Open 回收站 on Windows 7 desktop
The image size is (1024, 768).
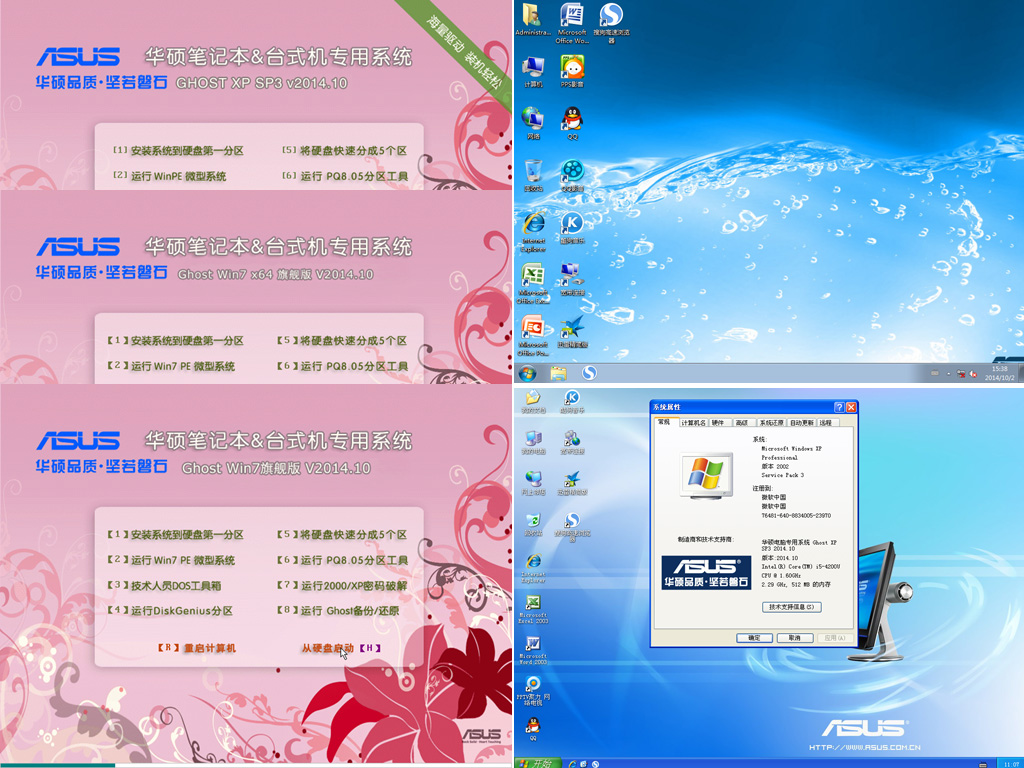[x=533, y=176]
